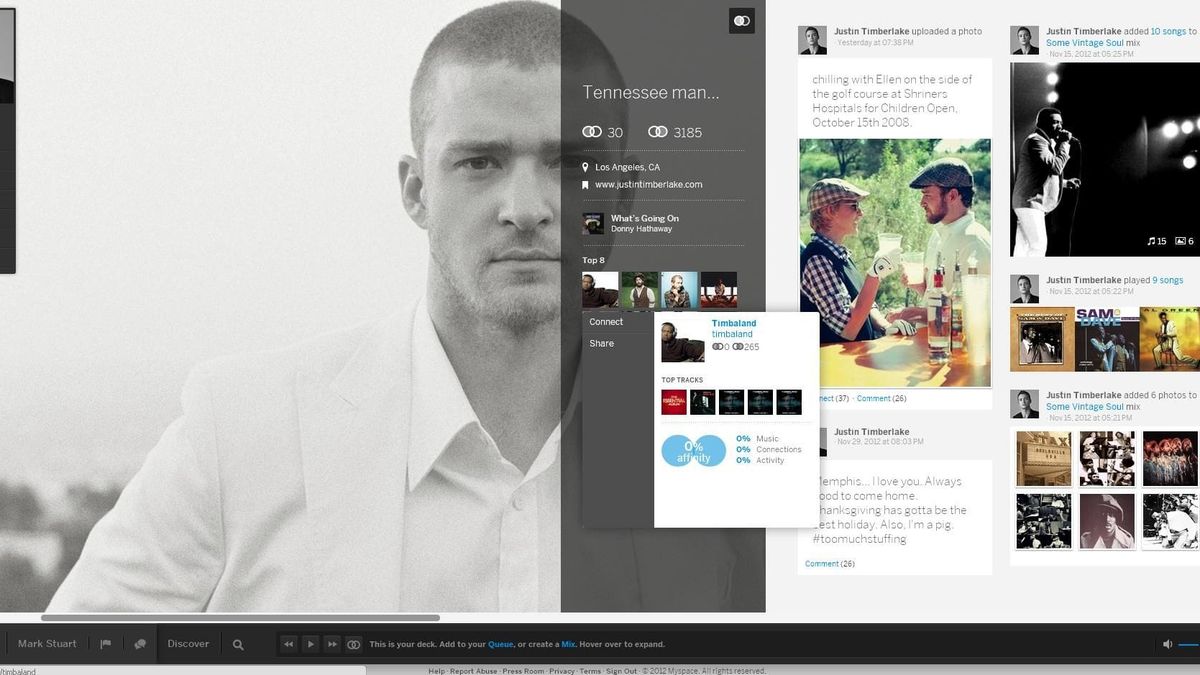Open Mark Stuart profile in bottom bar
Screen dimensions: 1200x675
(47, 644)
